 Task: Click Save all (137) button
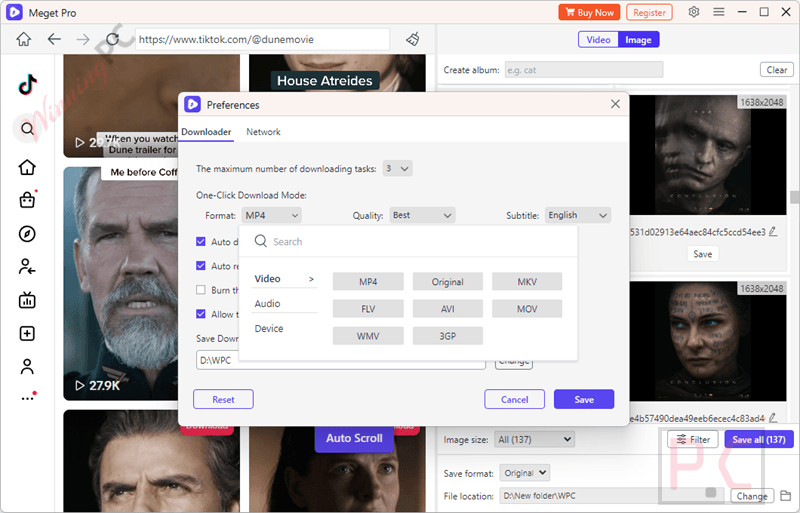[759, 439]
